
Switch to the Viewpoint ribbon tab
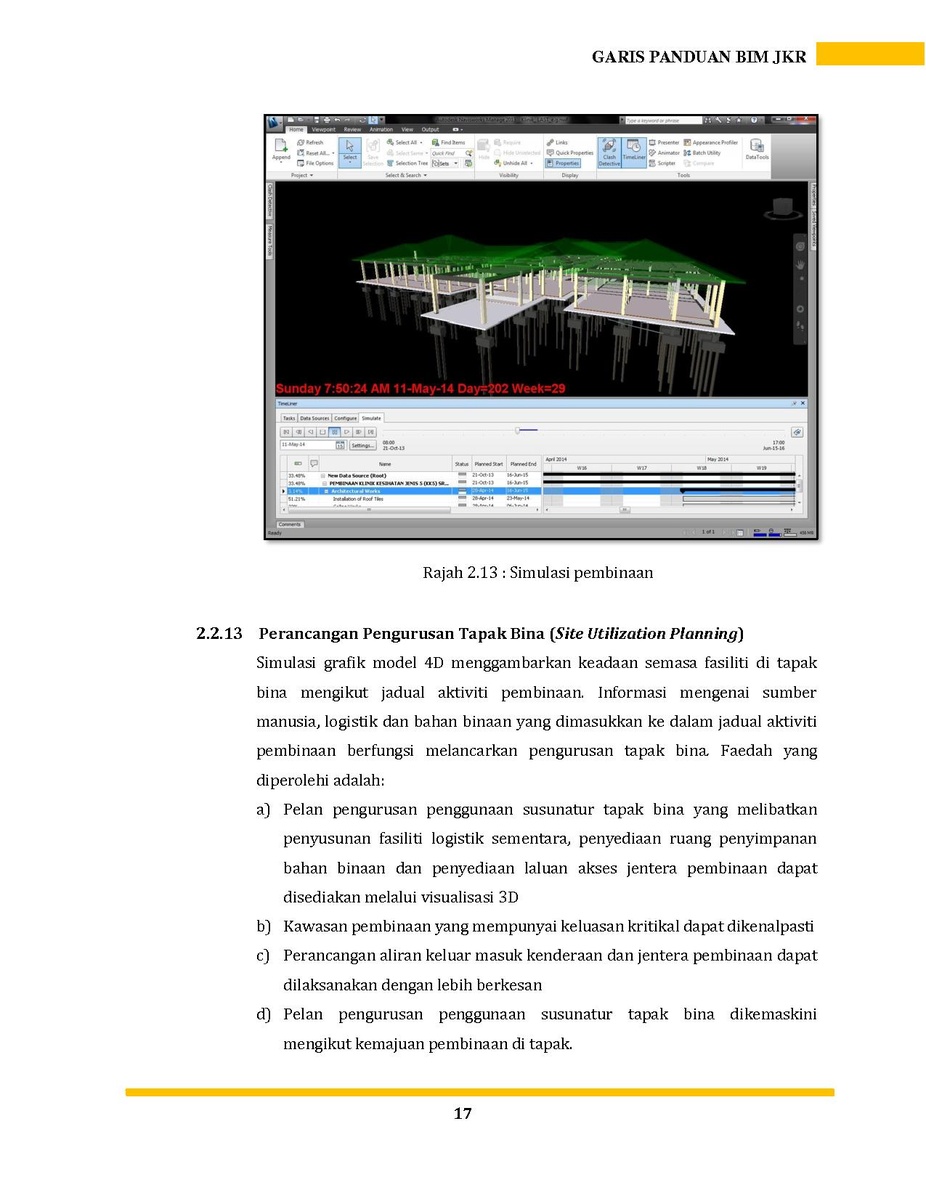pos(324,129)
